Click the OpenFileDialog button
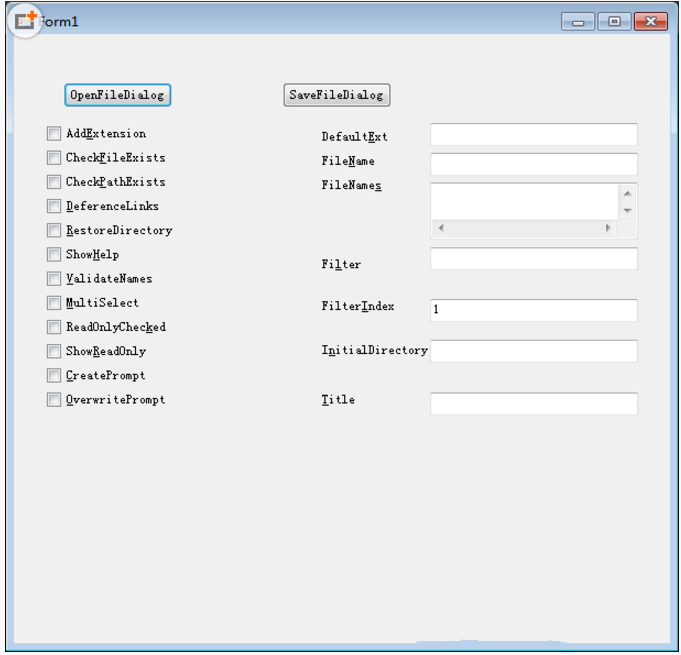681x655 pixels. [118, 95]
